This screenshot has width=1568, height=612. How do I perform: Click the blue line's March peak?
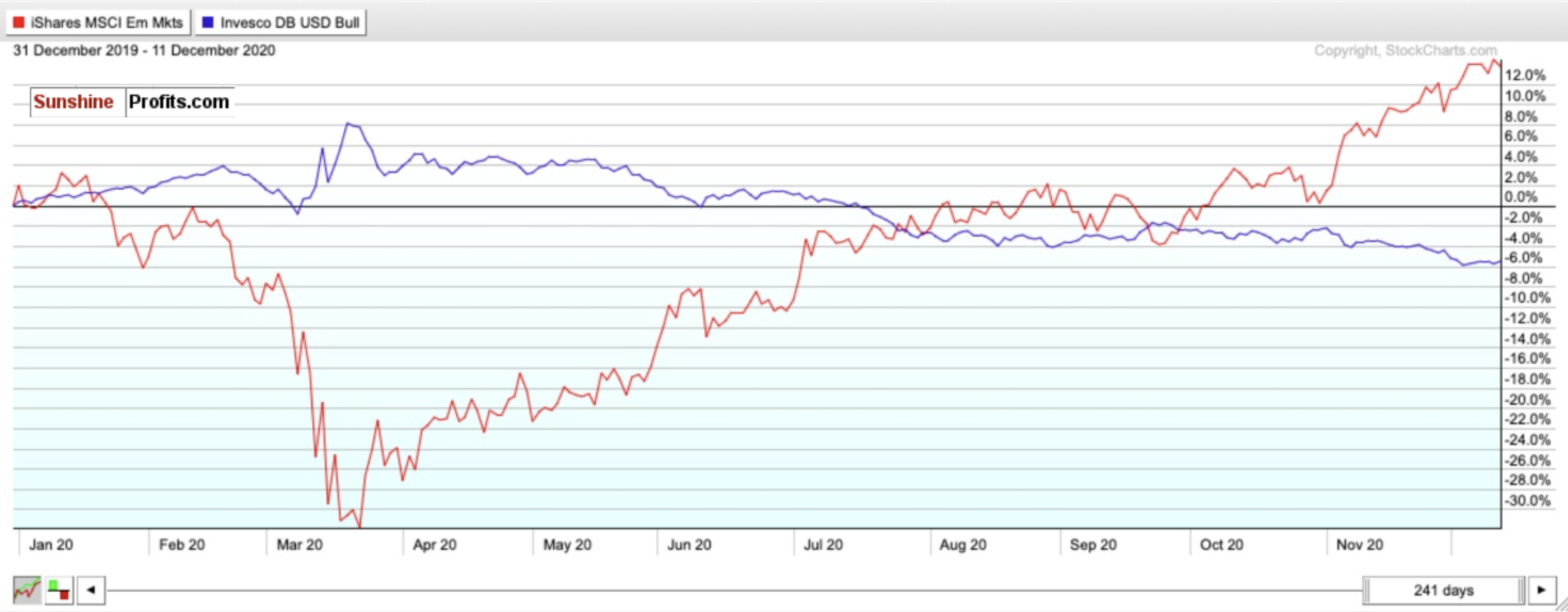347,123
